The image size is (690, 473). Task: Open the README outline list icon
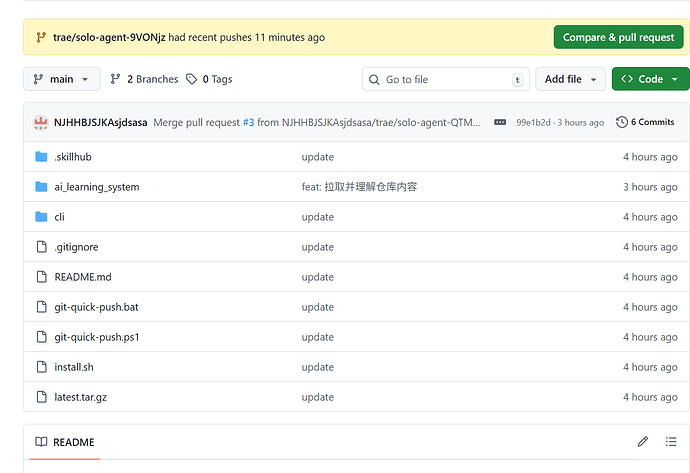pos(671,441)
